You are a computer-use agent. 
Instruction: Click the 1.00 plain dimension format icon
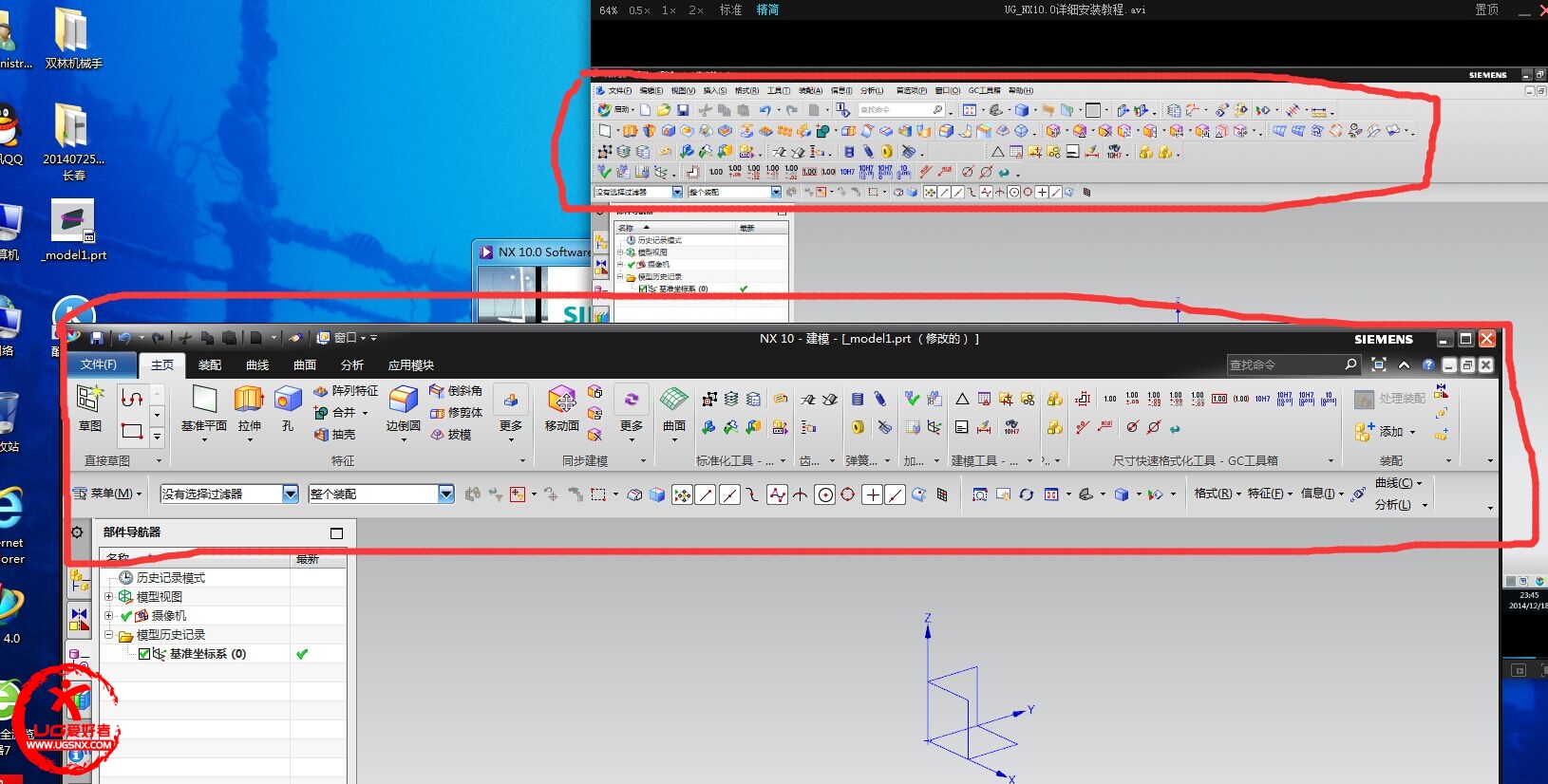point(1109,399)
